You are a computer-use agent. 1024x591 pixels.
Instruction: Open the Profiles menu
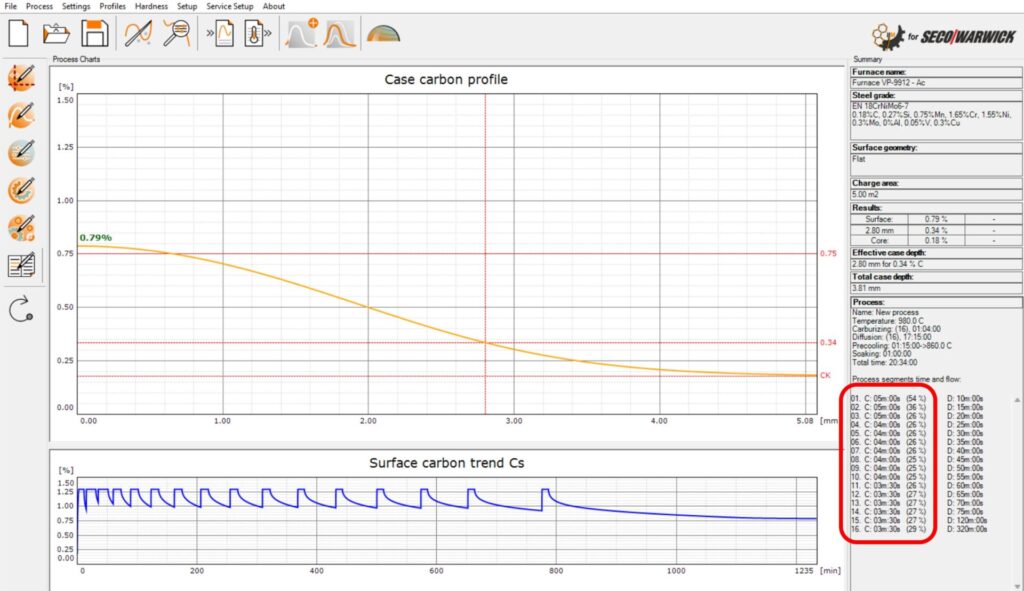point(112,6)
